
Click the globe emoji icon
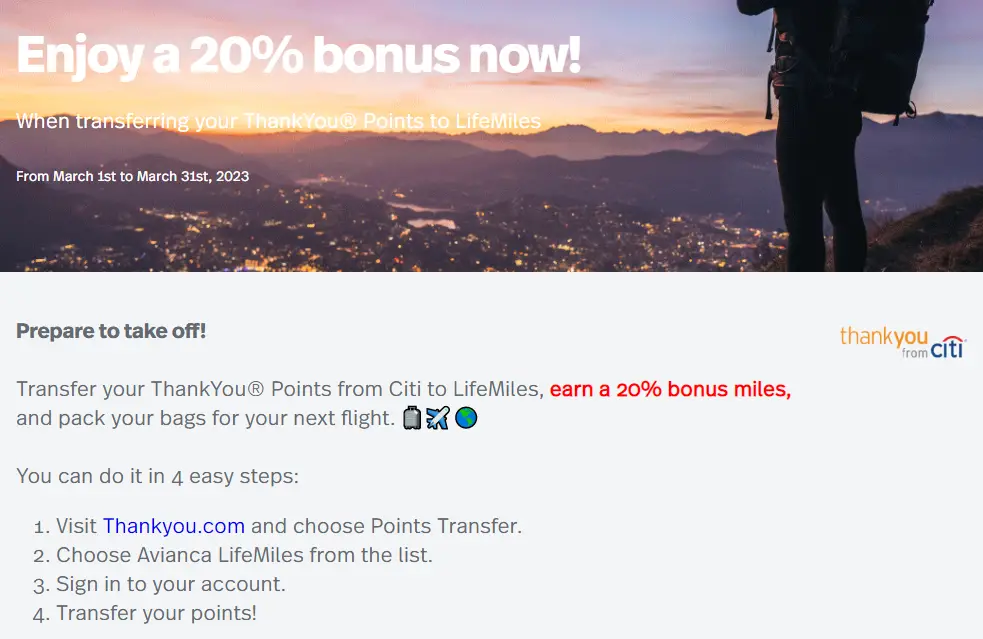466,418
